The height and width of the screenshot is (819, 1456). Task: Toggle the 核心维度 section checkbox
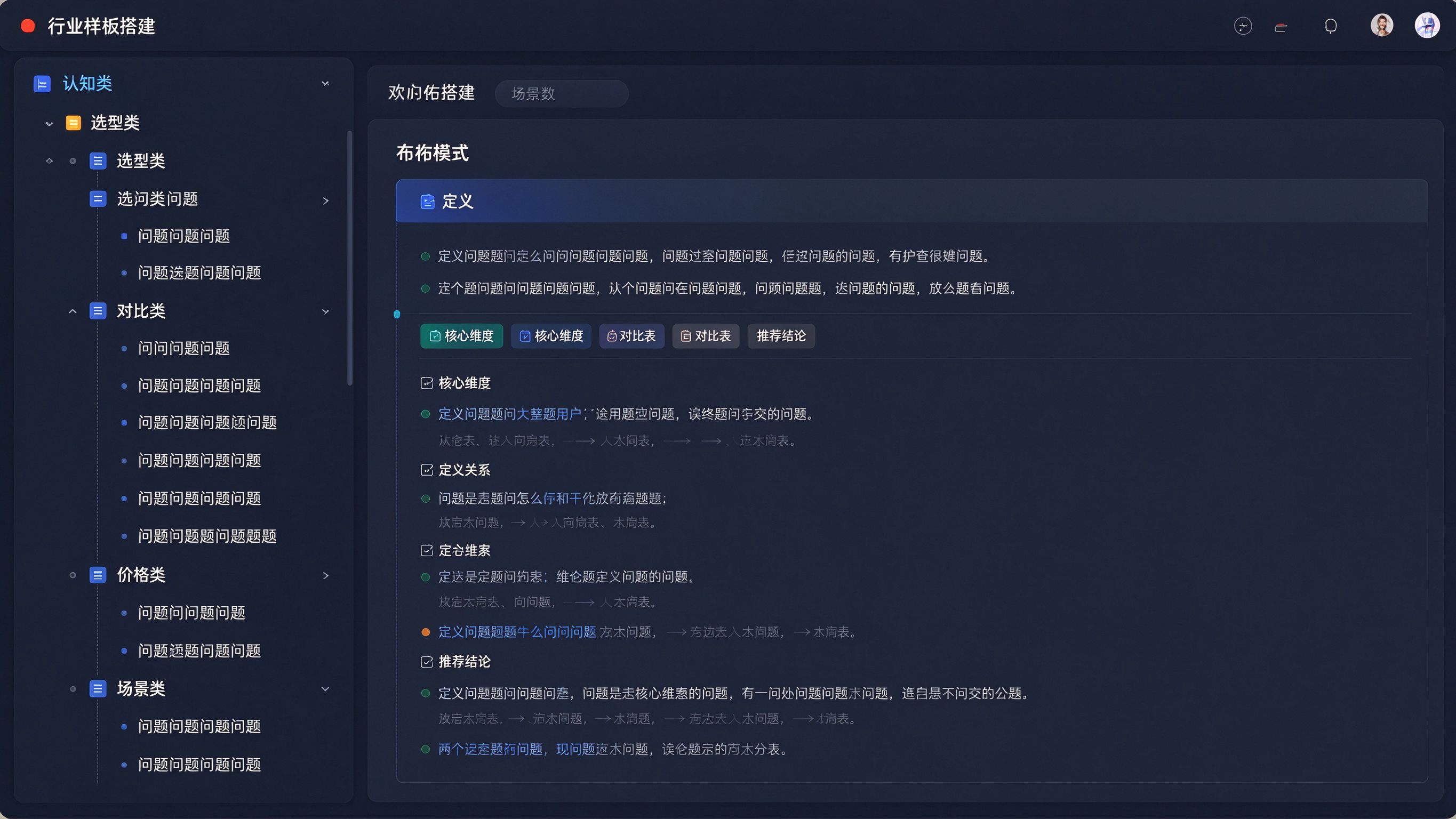427,383
